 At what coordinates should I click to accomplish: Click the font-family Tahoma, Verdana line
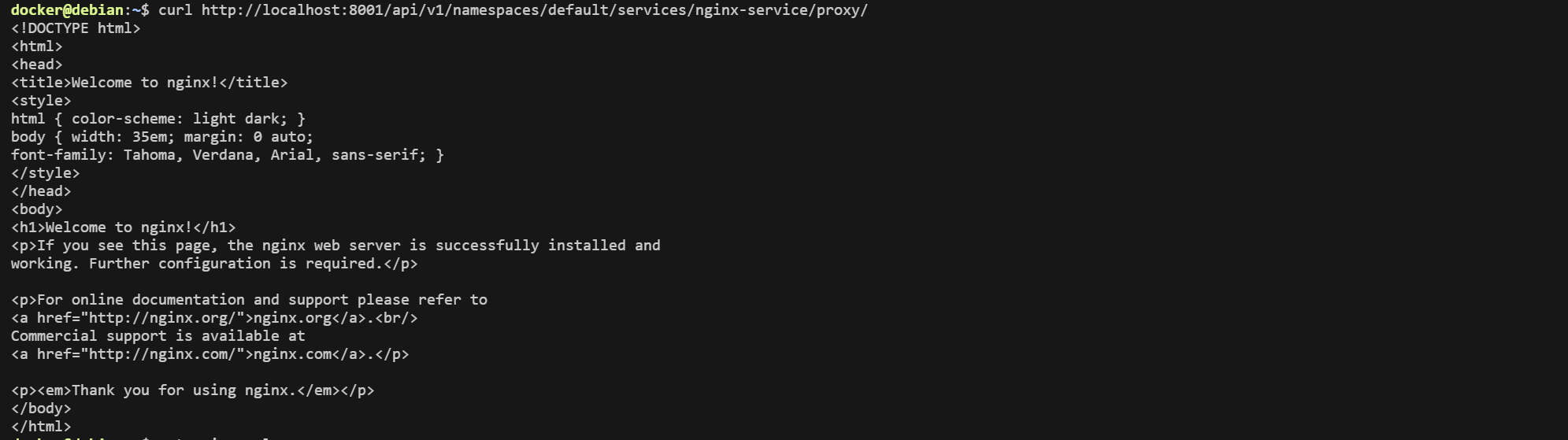coord(228,155)
